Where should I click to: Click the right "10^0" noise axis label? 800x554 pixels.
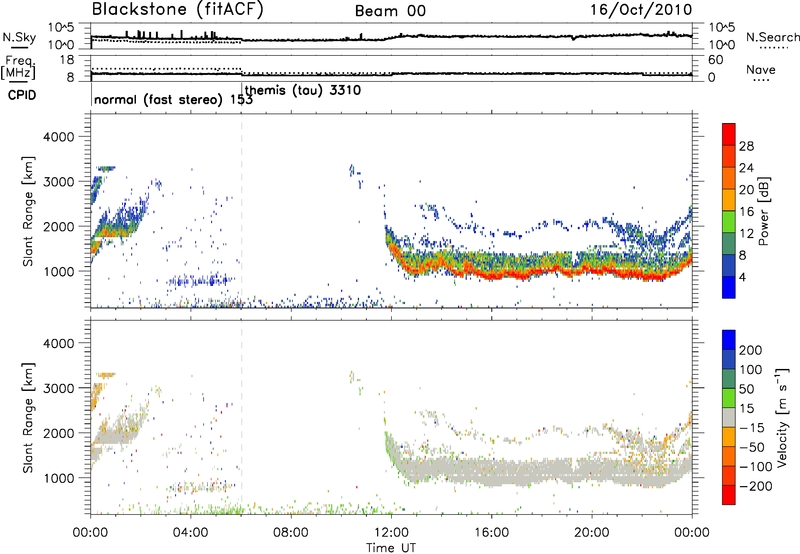721,44
